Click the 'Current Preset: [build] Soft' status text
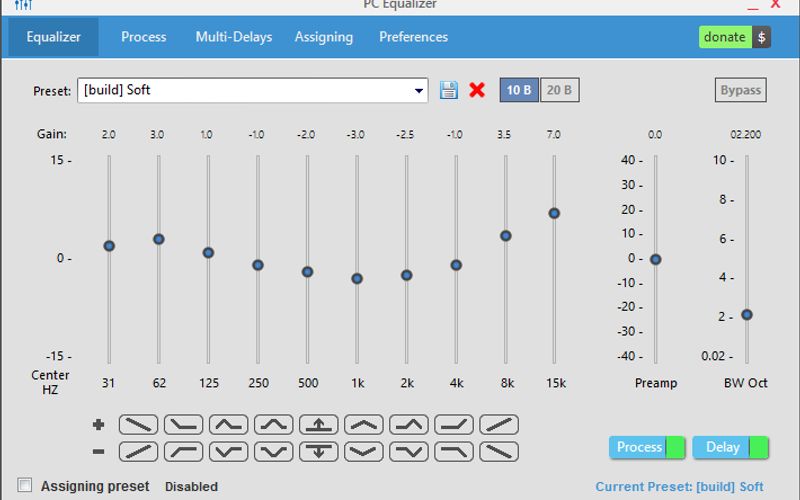 click(680, 487)
